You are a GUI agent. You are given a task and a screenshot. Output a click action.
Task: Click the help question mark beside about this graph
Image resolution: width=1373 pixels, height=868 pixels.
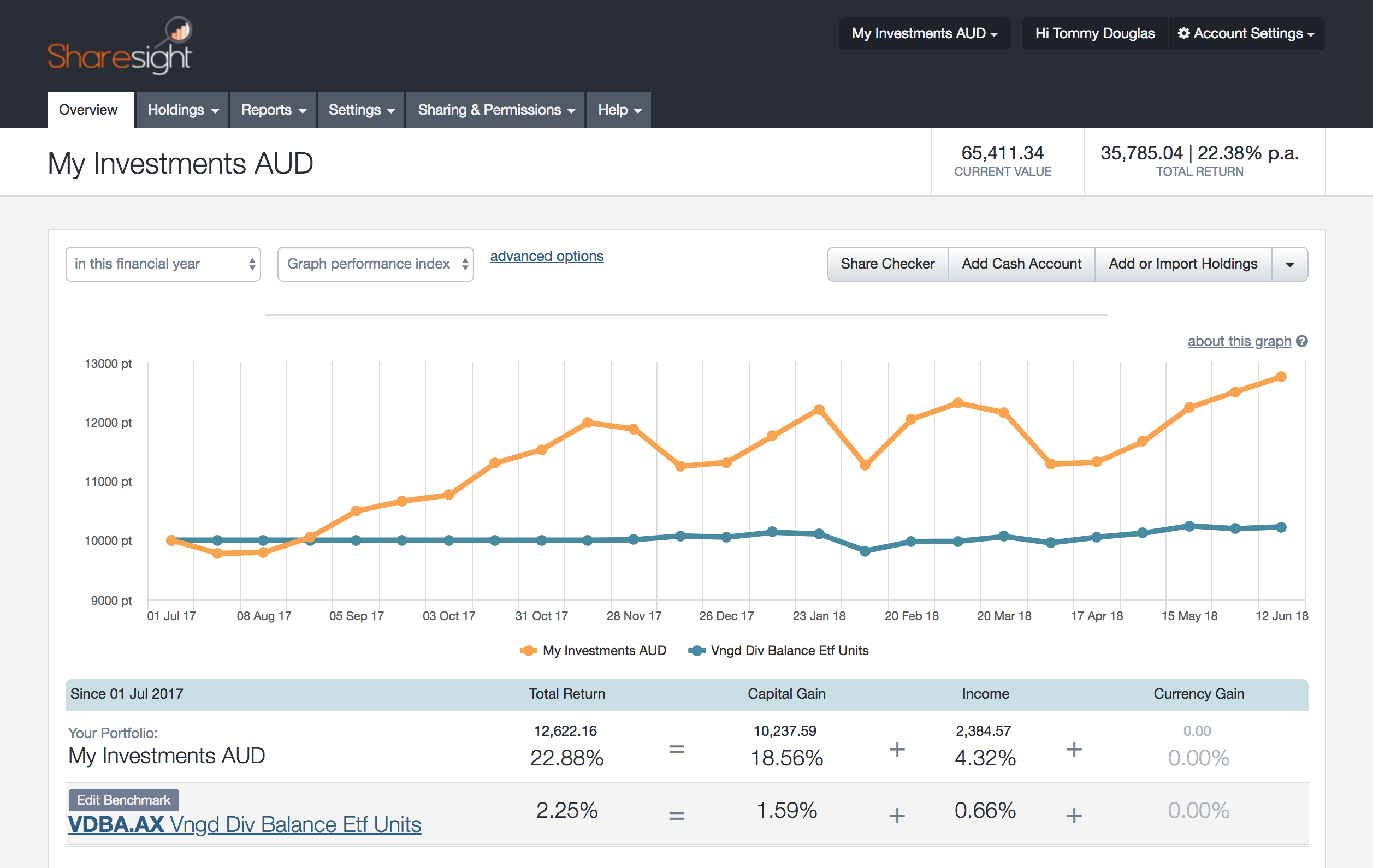pyautogui.click(x=1304, y=341)
